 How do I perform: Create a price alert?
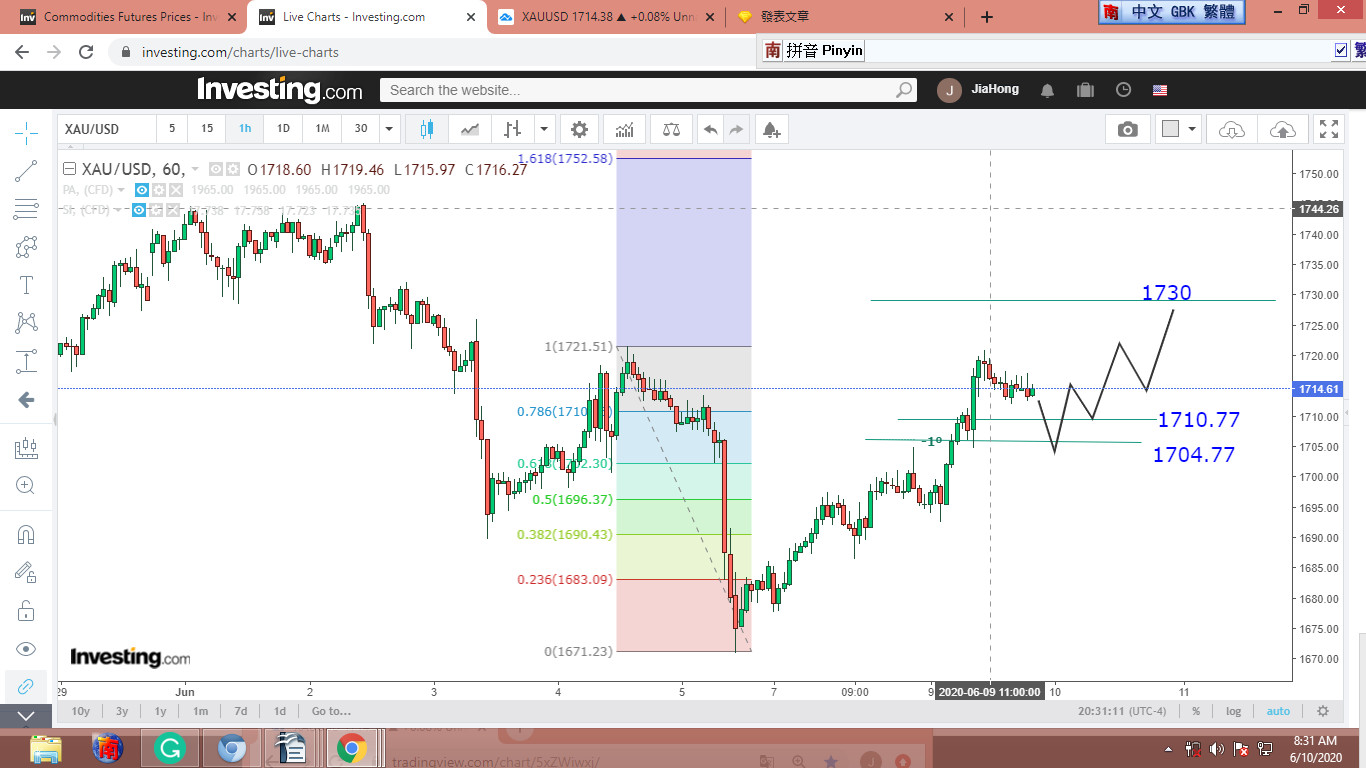click(x=771, y=129)
